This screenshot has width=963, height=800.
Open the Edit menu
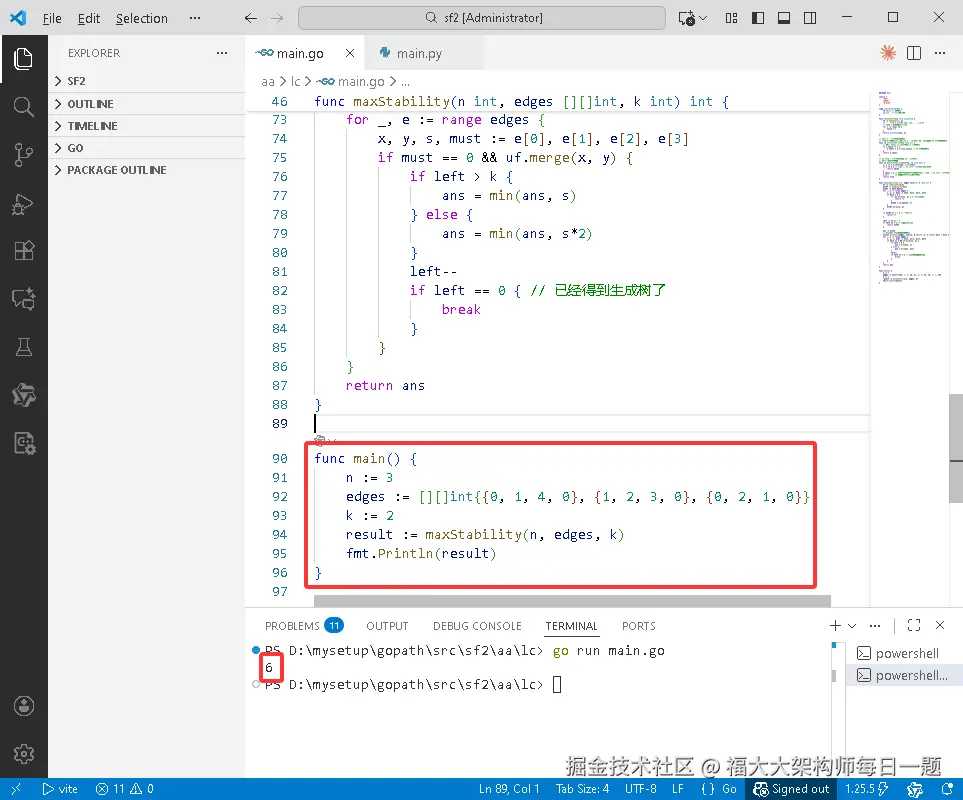click(x=88, y=18)
